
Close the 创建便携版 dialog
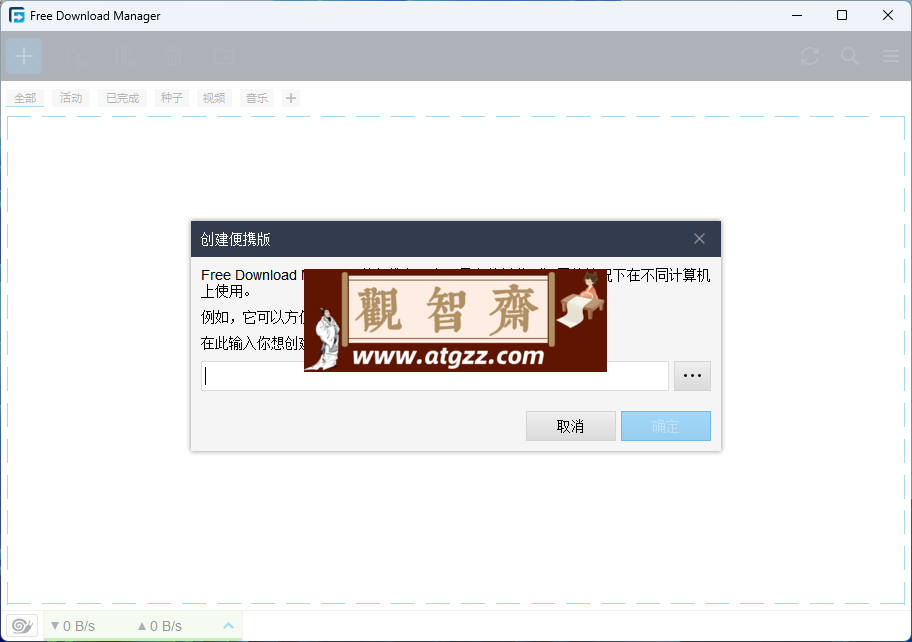pos(699,239)
